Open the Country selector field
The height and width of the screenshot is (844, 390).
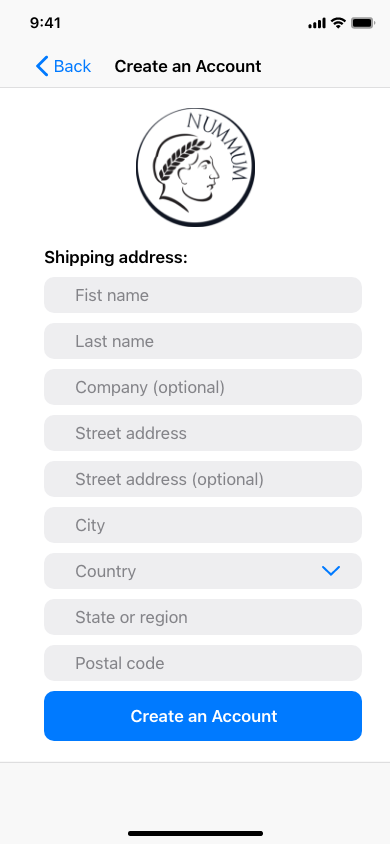click(203, 571)
